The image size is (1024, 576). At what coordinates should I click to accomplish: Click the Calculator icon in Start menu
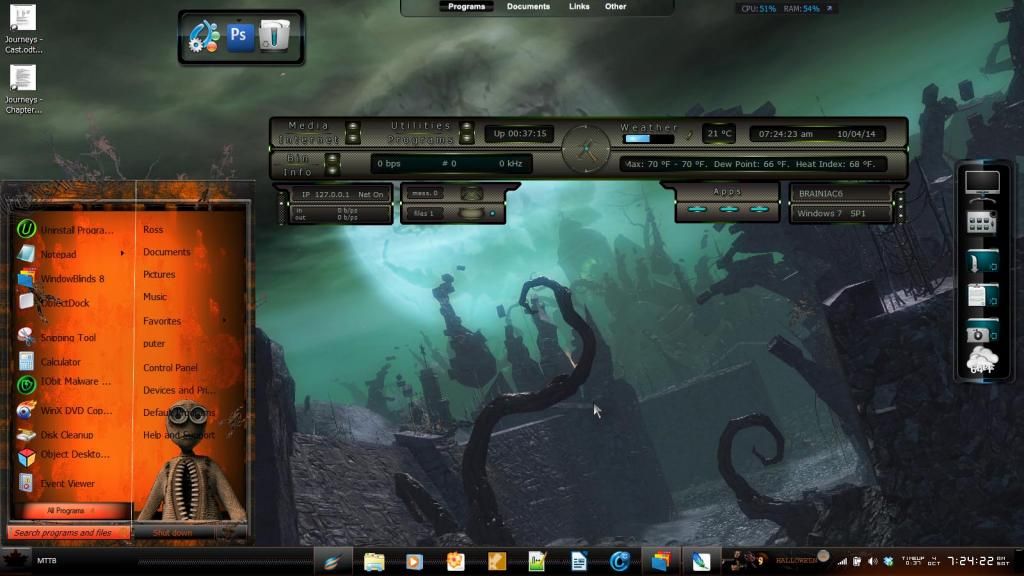(x=26, y=360)
